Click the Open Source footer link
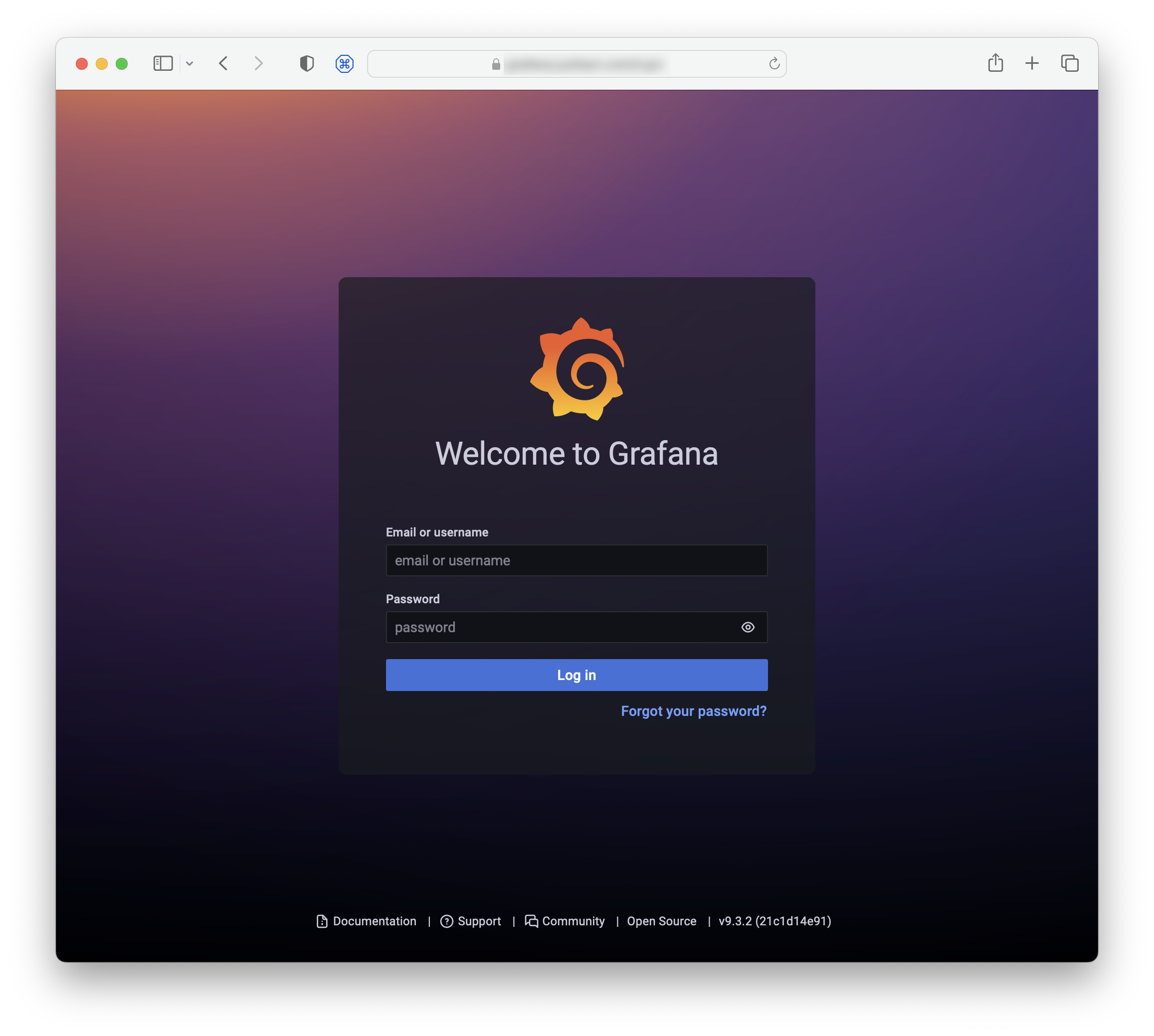This screenshot has height=1036, width=1154. tap(660, 921)
